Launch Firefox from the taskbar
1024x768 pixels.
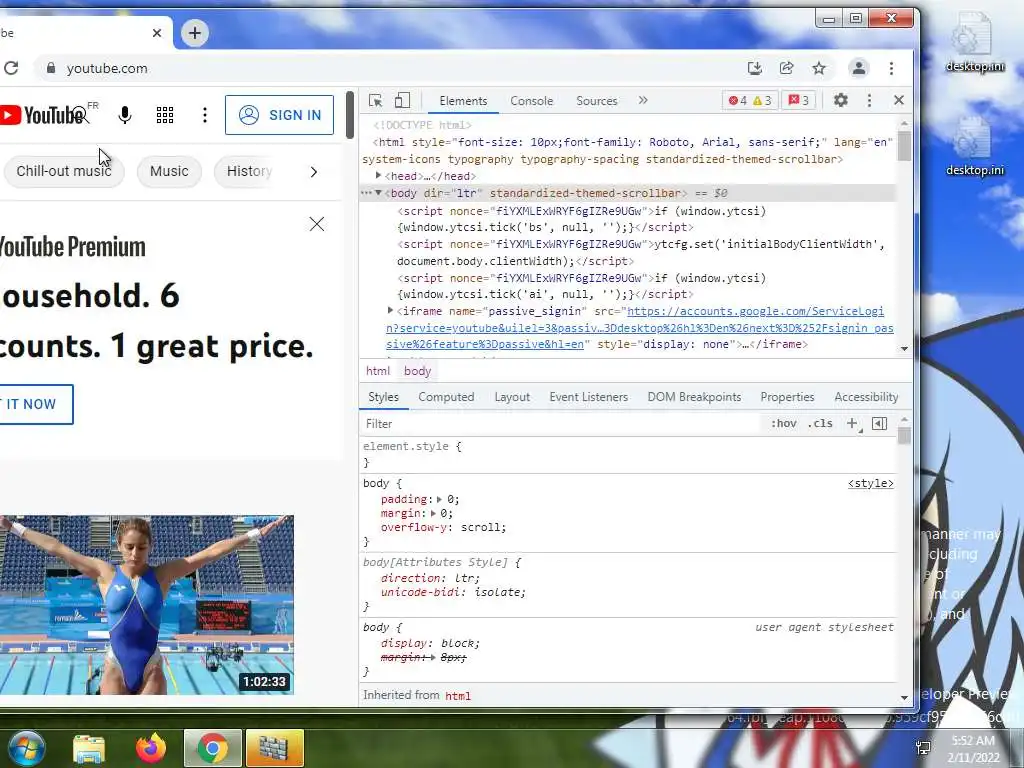[151, 748]
